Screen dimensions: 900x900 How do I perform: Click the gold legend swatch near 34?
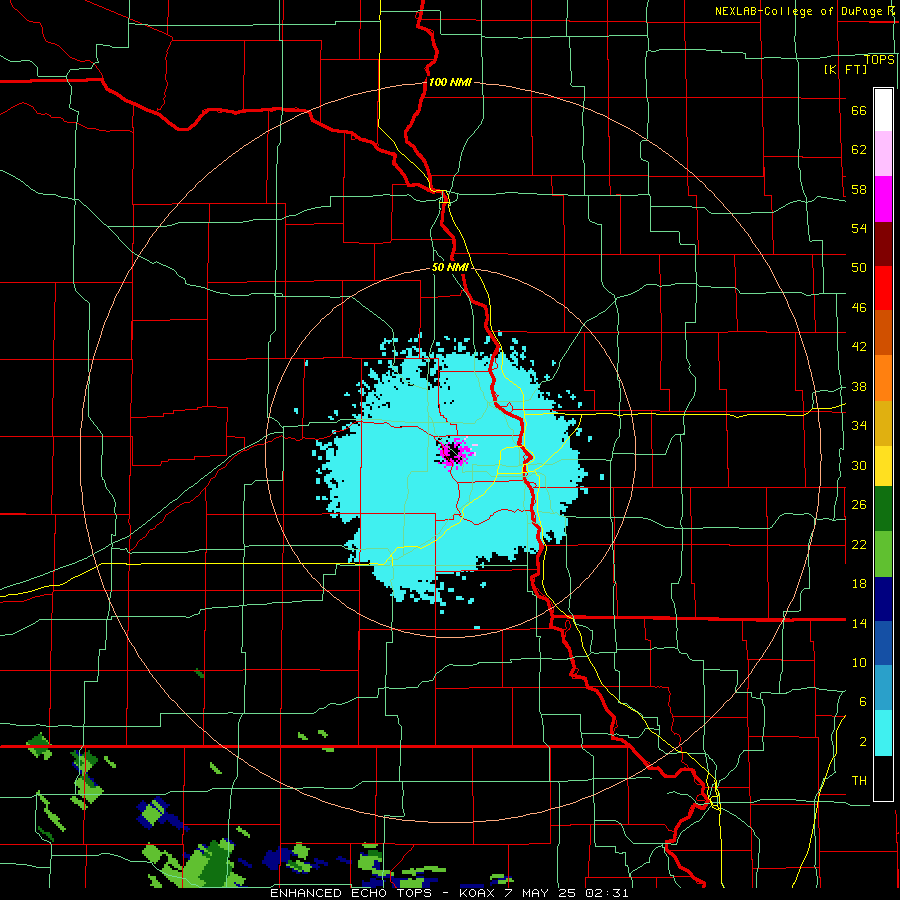[883, 423]
